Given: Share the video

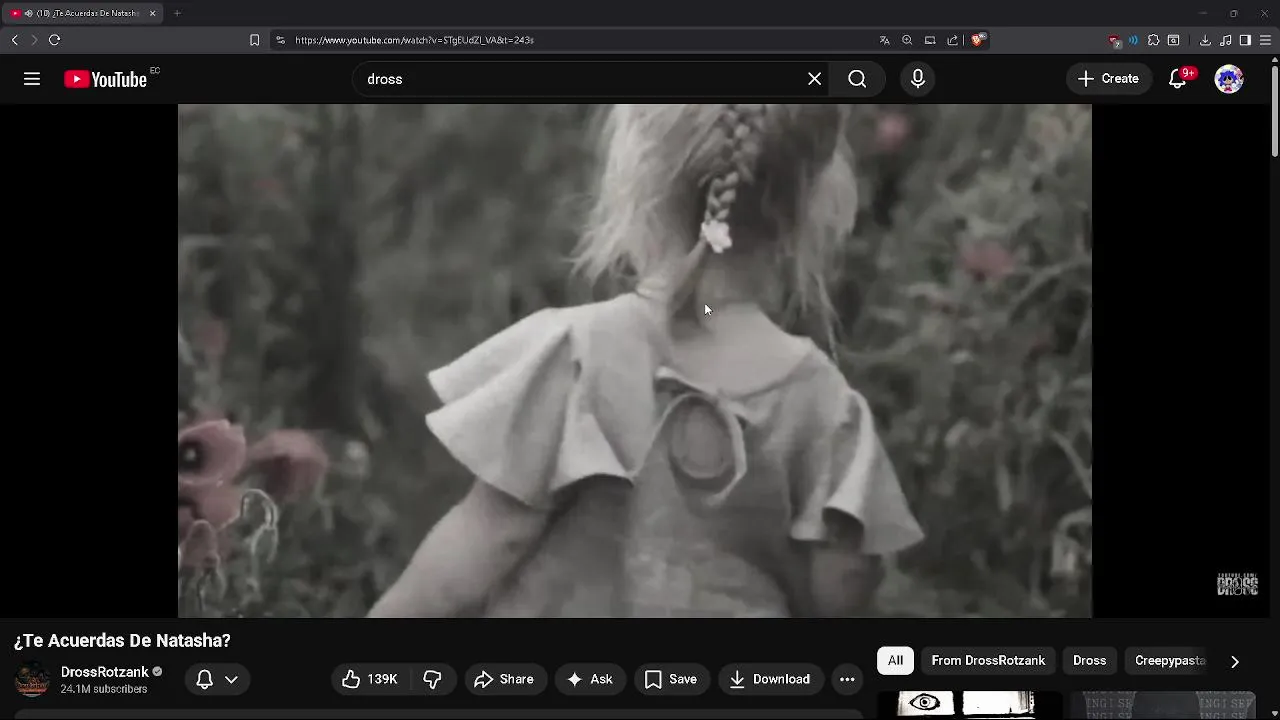Looking at the screenshot, I should point(504,679).
